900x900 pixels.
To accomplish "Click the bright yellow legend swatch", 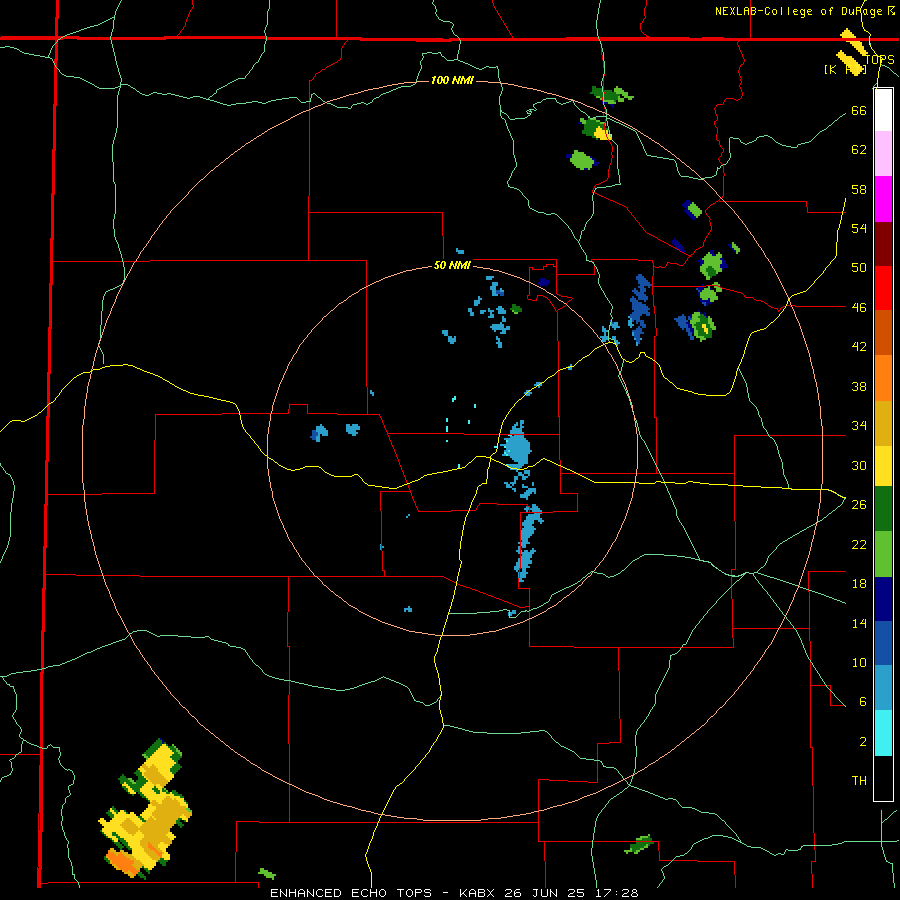I will click(883, 466).
